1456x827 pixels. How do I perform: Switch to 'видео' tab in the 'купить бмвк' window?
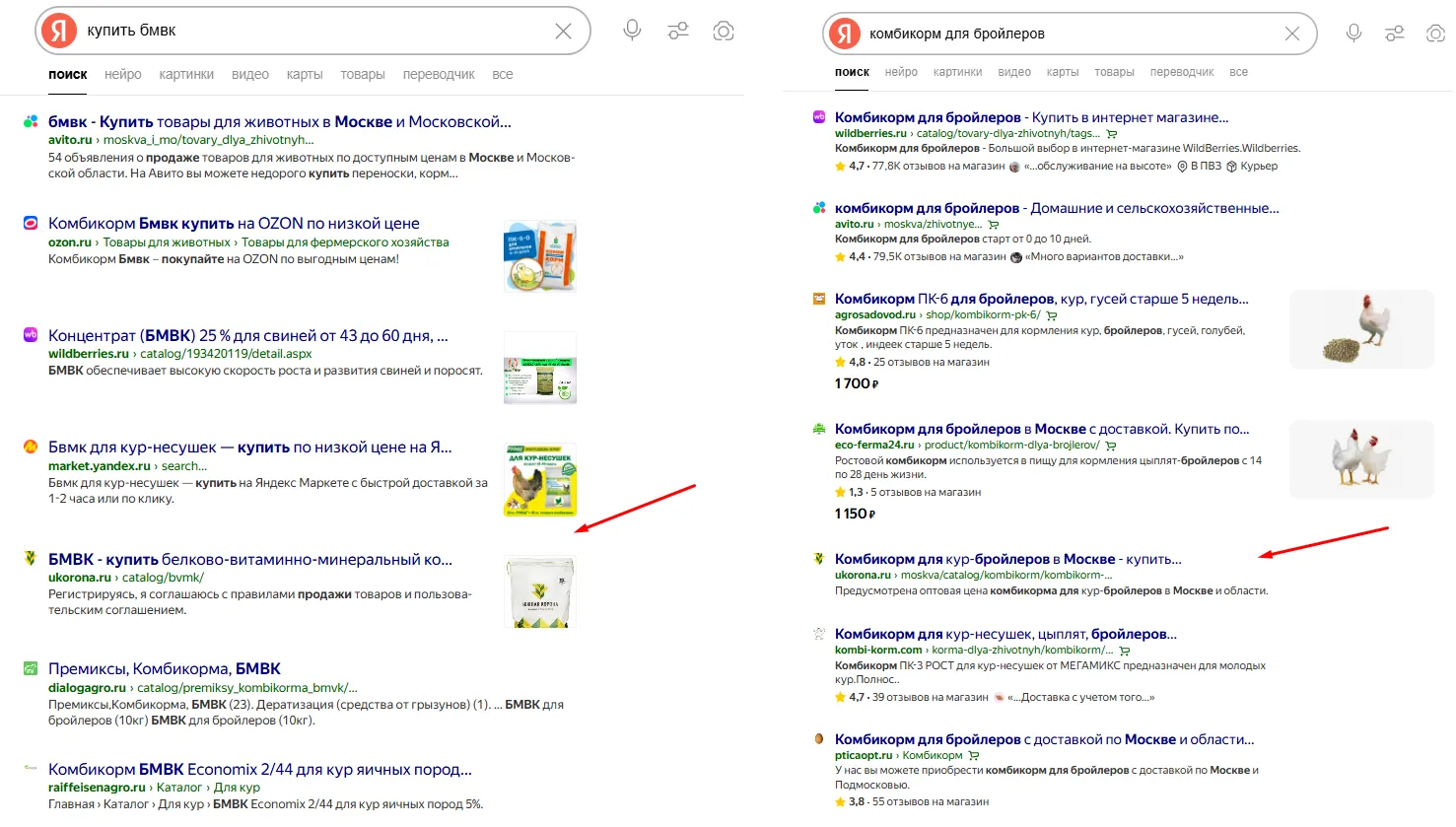250,74
